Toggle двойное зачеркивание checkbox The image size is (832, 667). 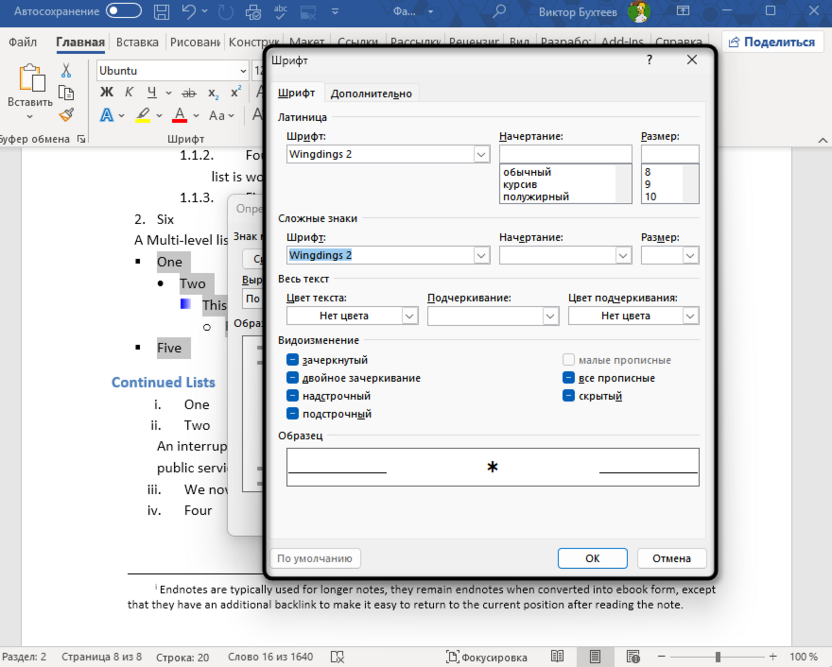click(292, 378)
